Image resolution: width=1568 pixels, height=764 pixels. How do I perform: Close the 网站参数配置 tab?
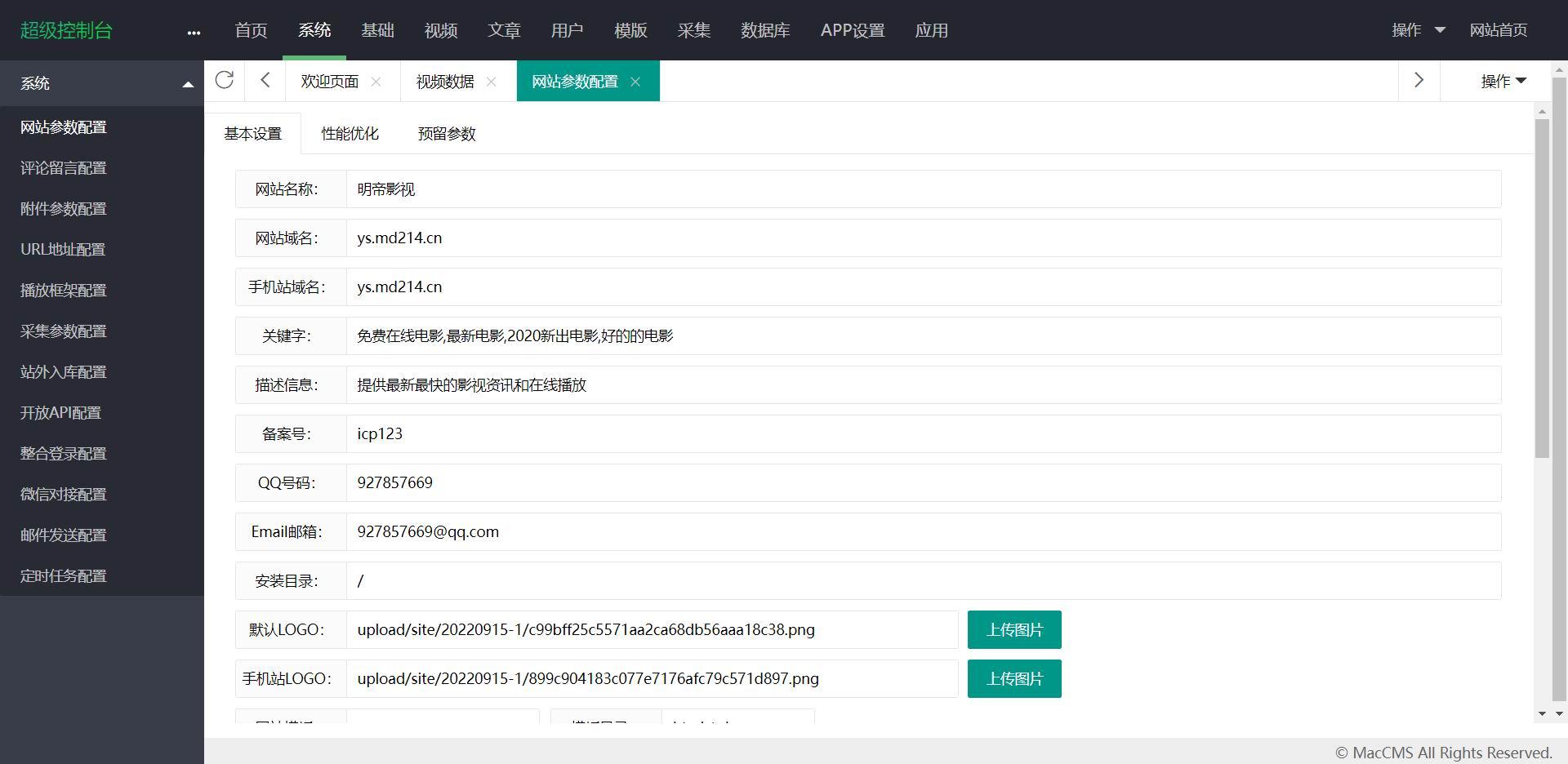(x=635, y=82)
